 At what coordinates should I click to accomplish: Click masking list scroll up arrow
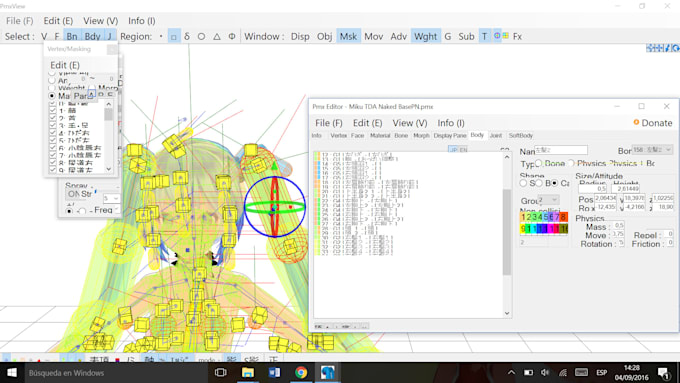[108, 104]
